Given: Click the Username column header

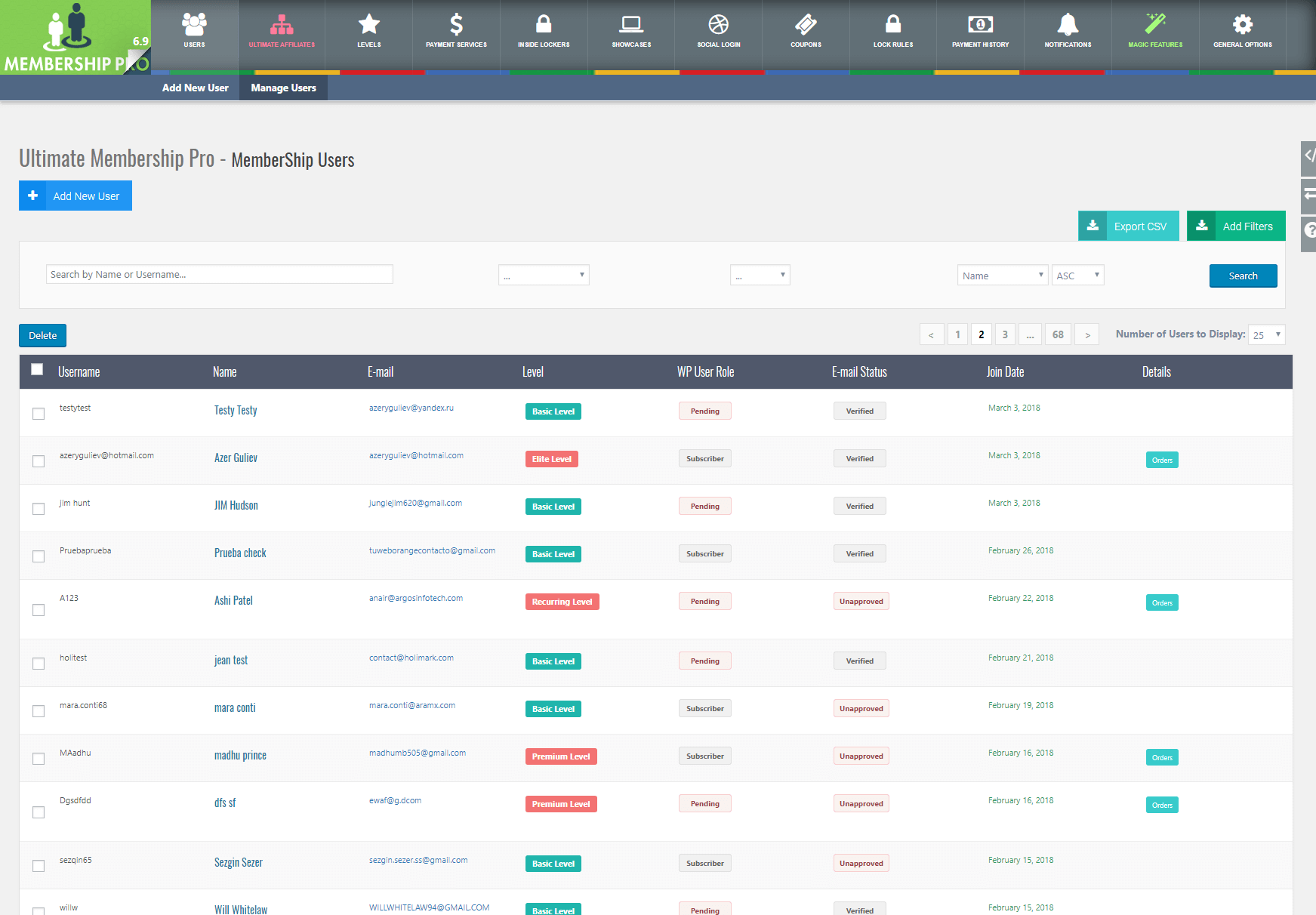Looking at the screenshot, I should point(79,371).
